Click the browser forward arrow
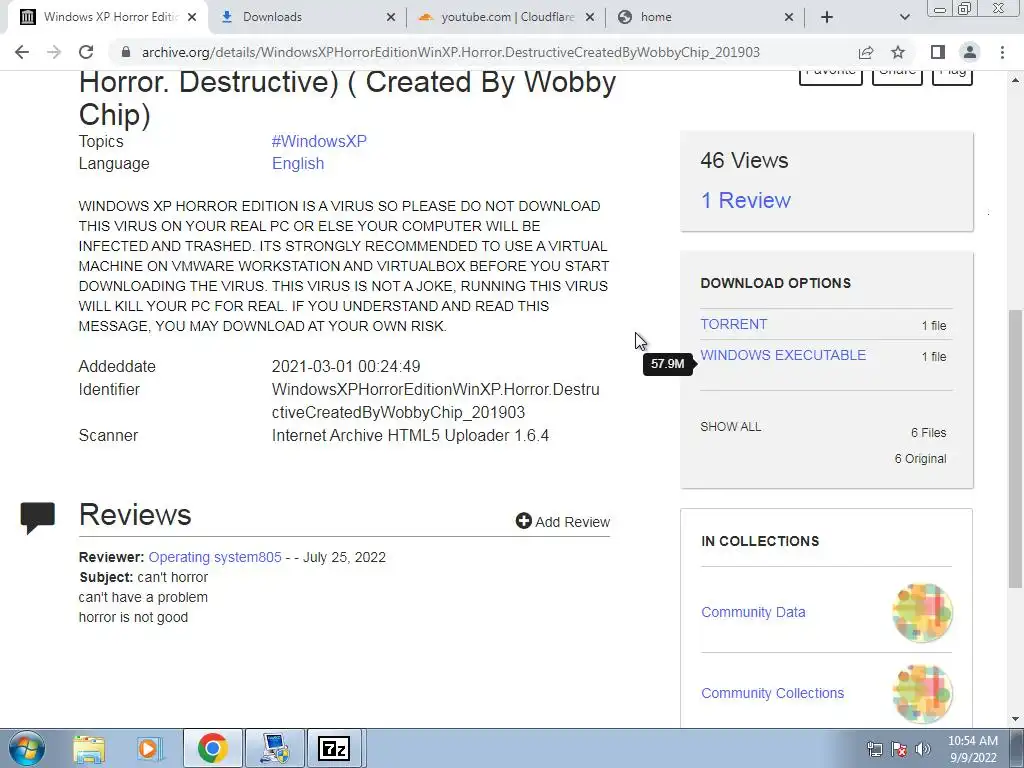This screenshot has height=768, width=1024. pyautogui.click(x=54, y=52)
